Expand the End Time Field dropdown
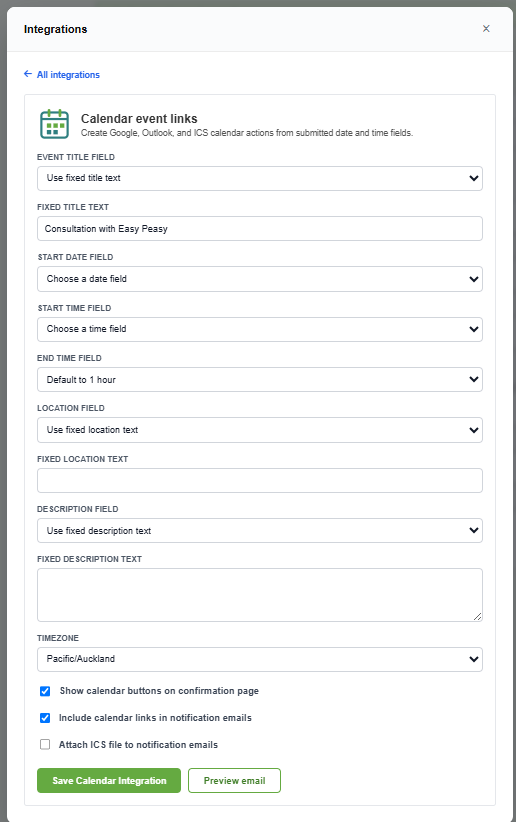 (260, 380)
